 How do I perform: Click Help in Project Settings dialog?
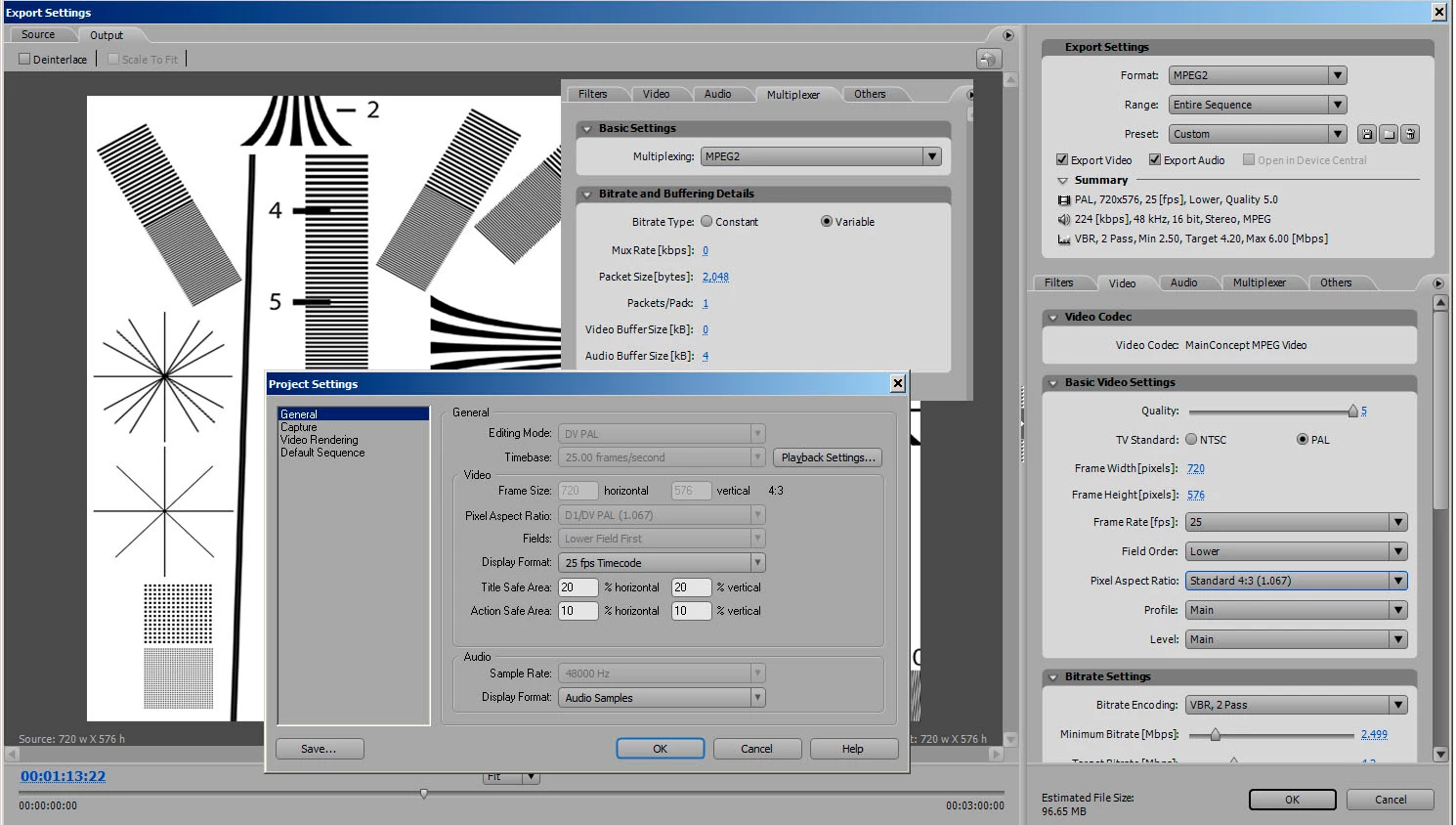852,749
